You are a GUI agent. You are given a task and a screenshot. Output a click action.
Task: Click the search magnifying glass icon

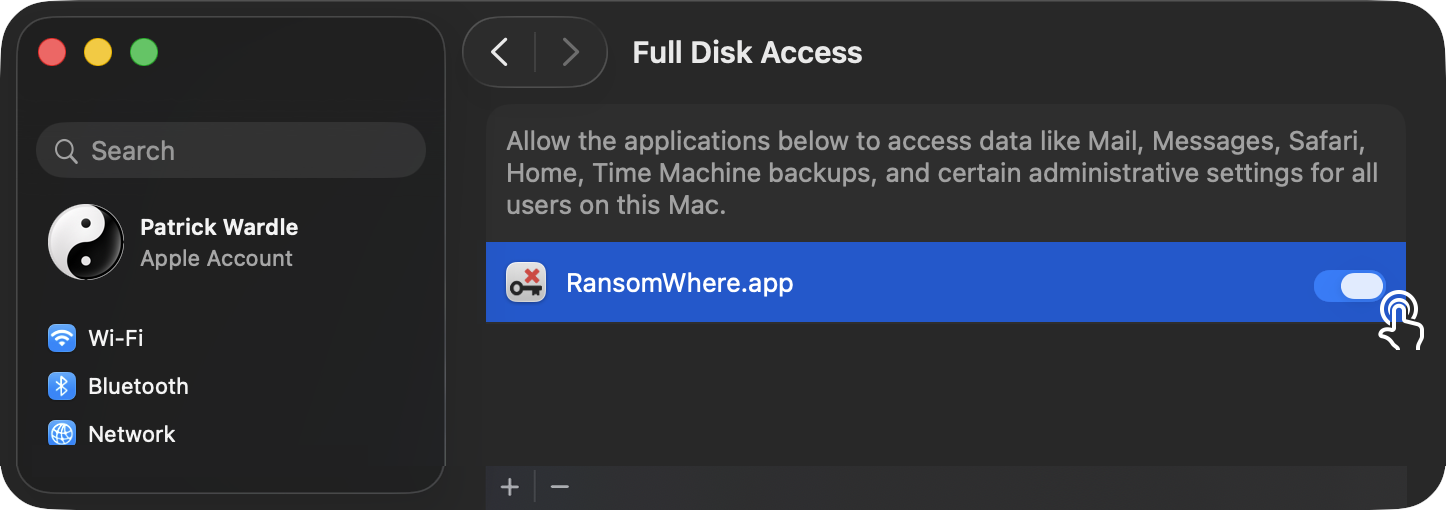coord(67,151)
